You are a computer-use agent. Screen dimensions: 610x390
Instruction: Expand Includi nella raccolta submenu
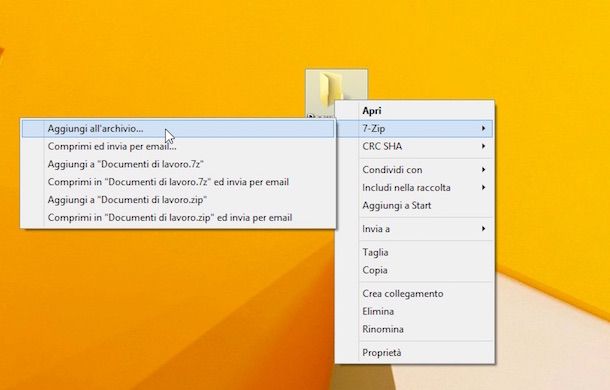coord(415,188)
